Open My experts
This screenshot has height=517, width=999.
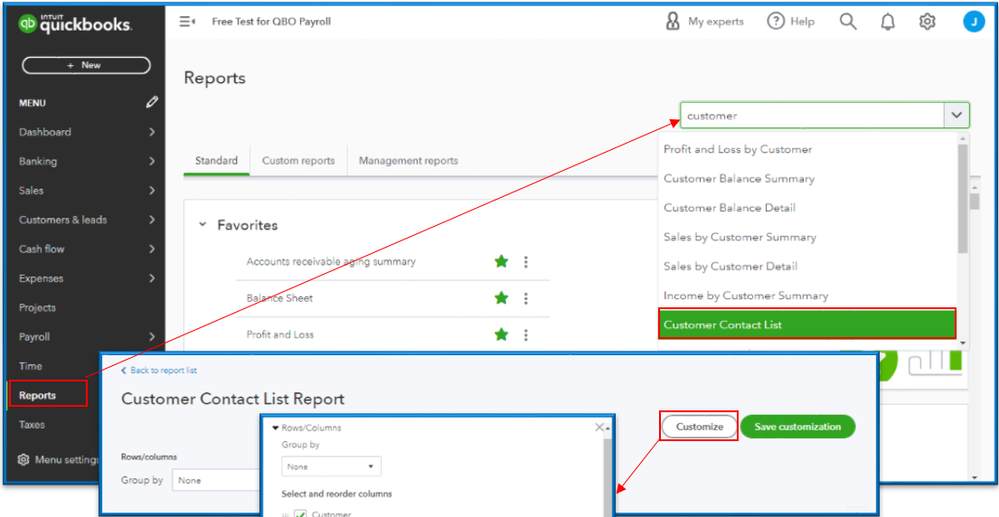tap(704, 22)
